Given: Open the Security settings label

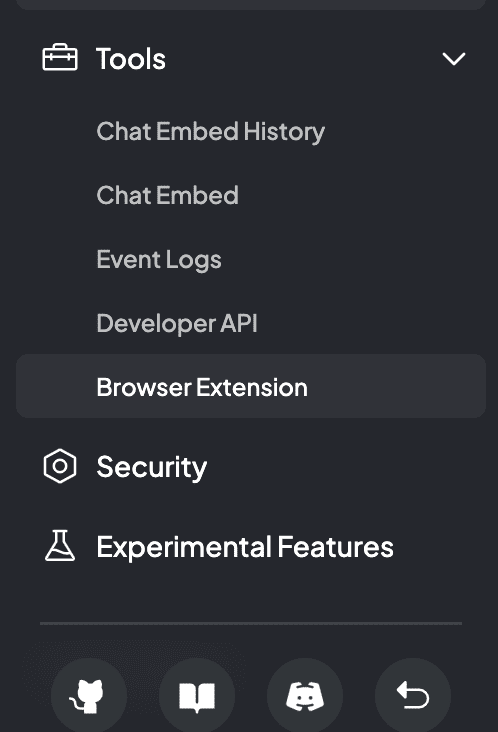Looking at the screenshot, I should click(152, 467).
